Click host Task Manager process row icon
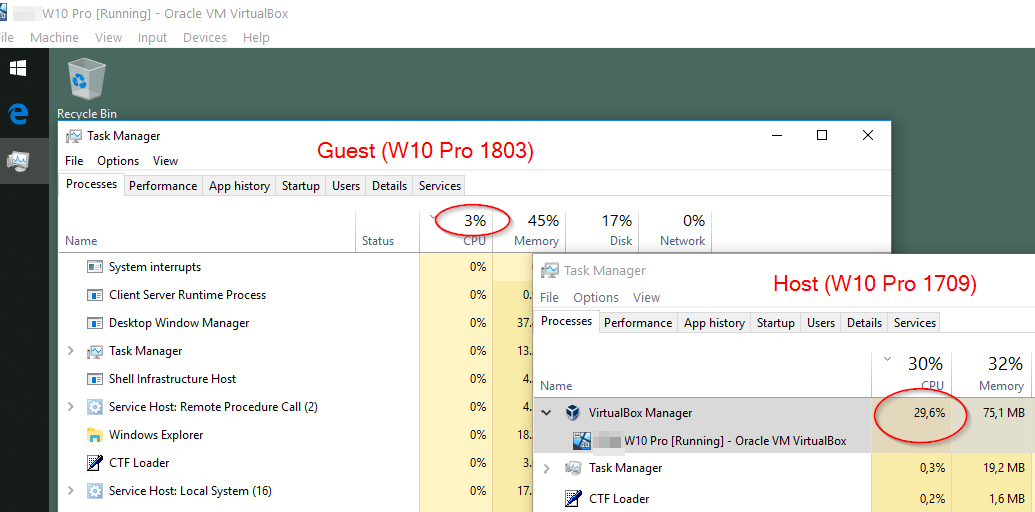1035x512 pixels. [x=572, y=468]
